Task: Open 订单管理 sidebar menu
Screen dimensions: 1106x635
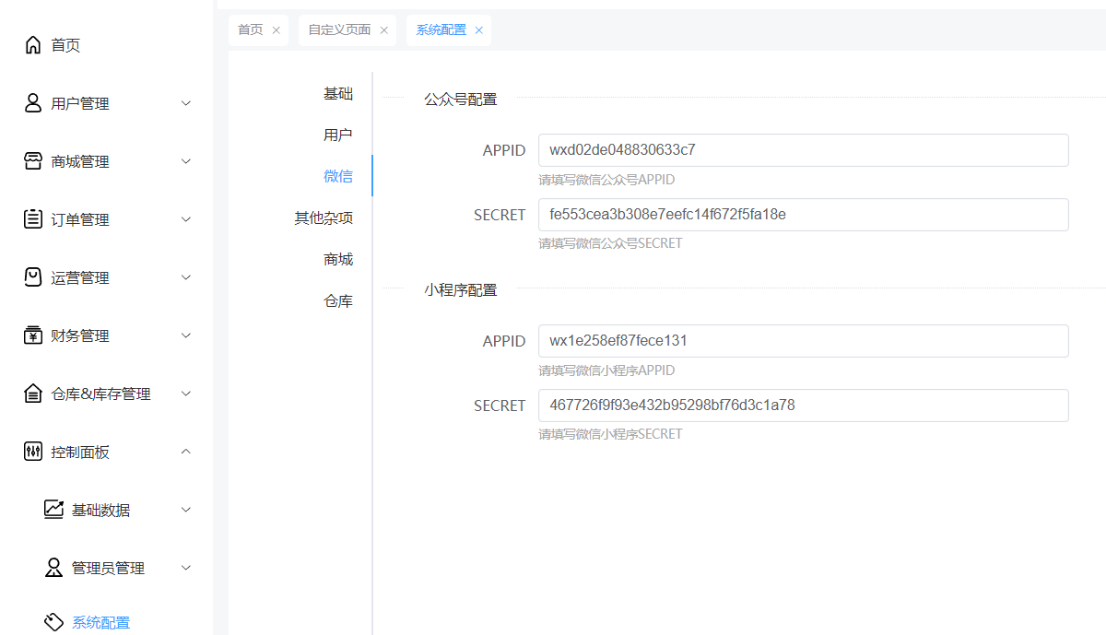Action: pyautogui.click(x=80, y=219)
